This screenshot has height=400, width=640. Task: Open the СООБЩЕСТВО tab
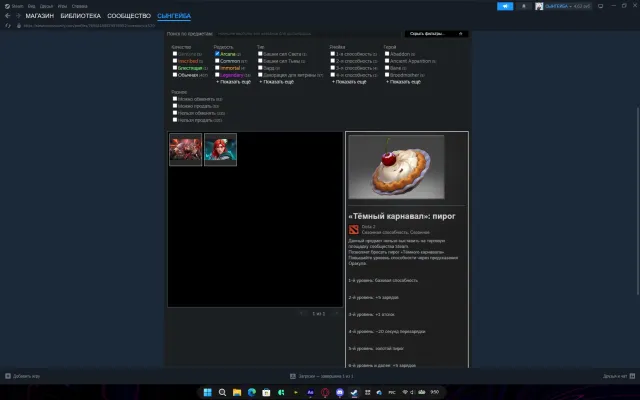coord(129,16)
